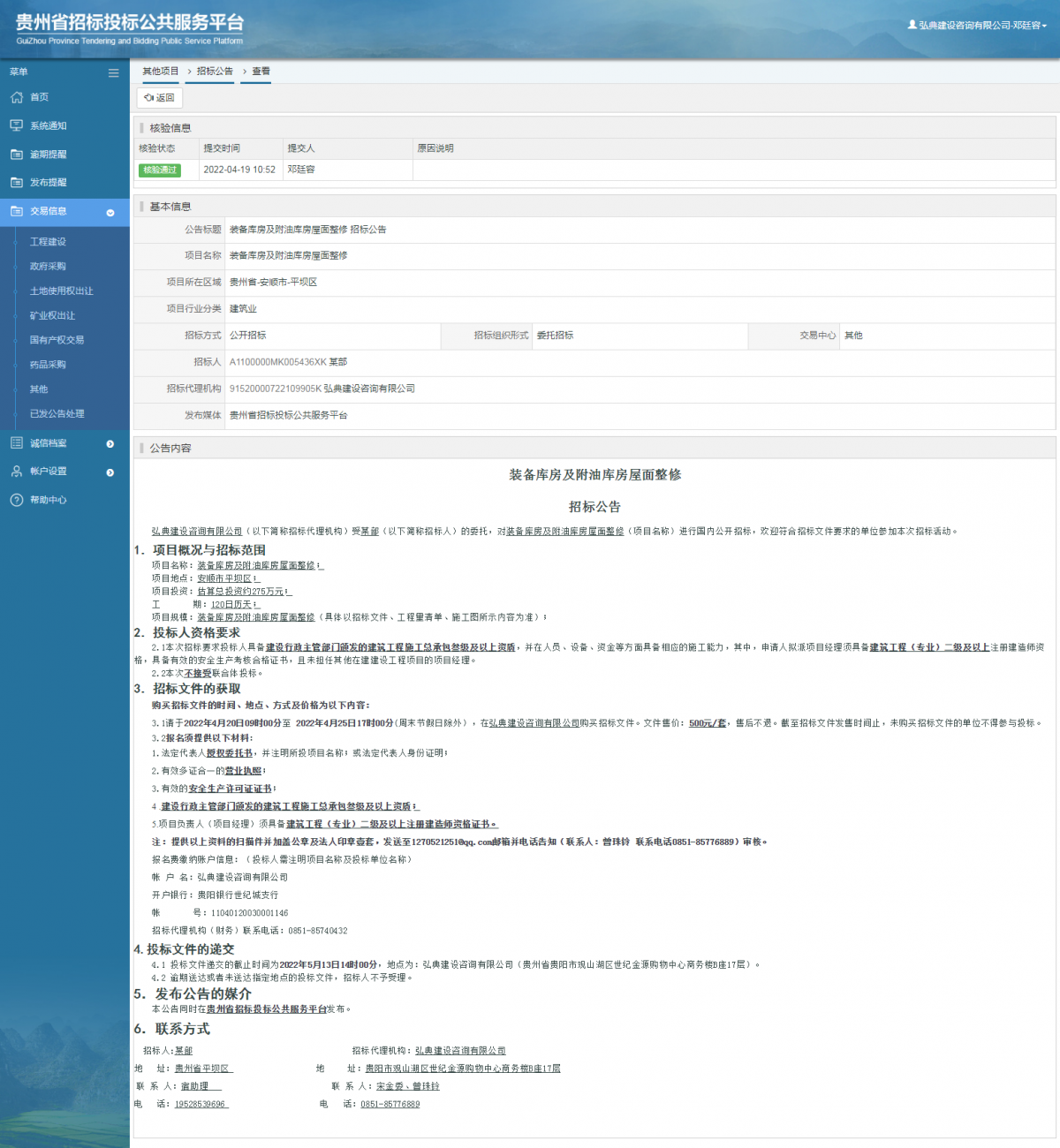Click the 帮助中心 question mark icon
Viewport: 1060px width, 1148px height.
16,500
